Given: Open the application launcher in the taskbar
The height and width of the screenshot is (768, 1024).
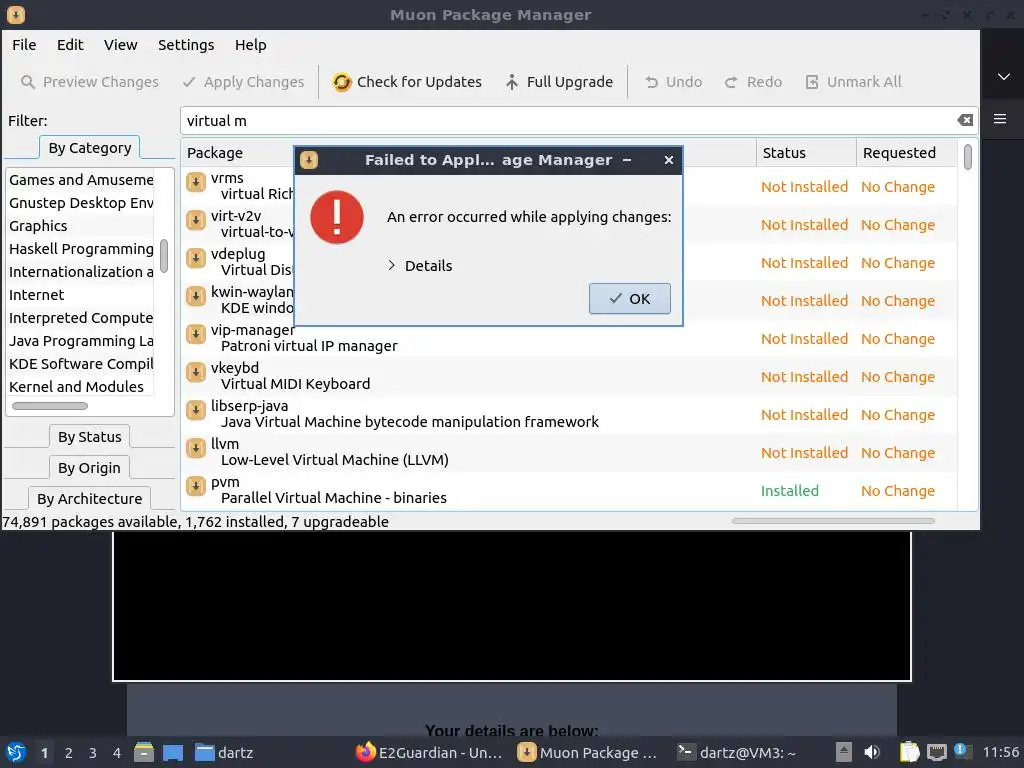Looking at the screenshot, I should tap(16, 752).
